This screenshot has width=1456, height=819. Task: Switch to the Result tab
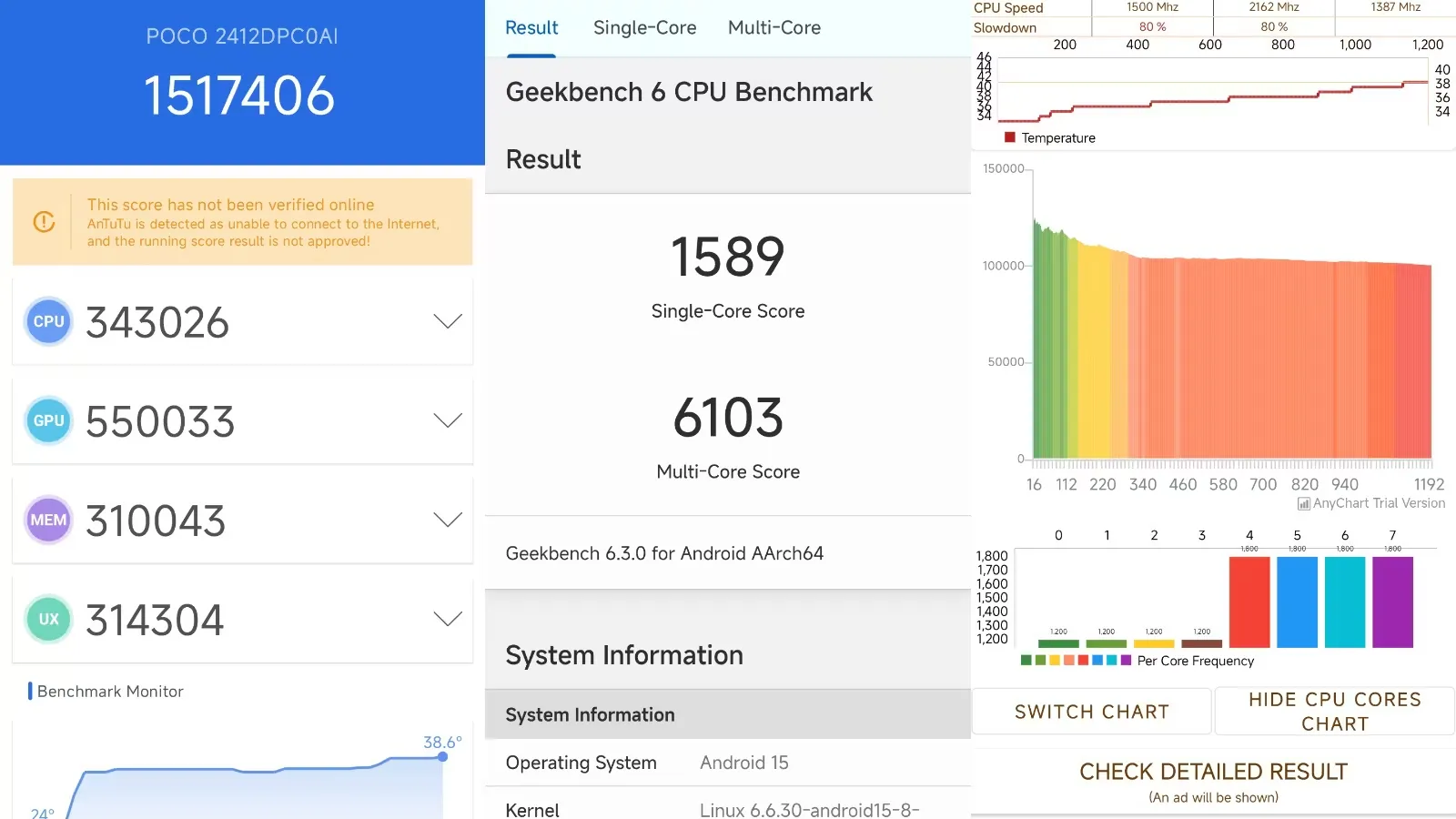coord(531,28)
